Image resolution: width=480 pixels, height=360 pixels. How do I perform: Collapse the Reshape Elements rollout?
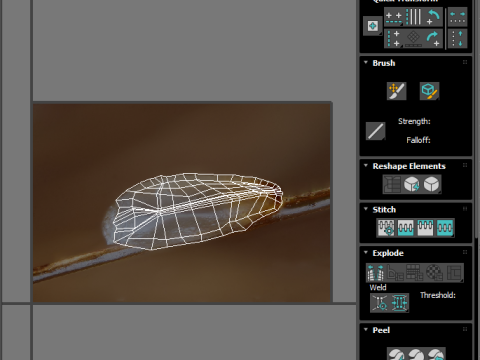(x=366, y=165)
